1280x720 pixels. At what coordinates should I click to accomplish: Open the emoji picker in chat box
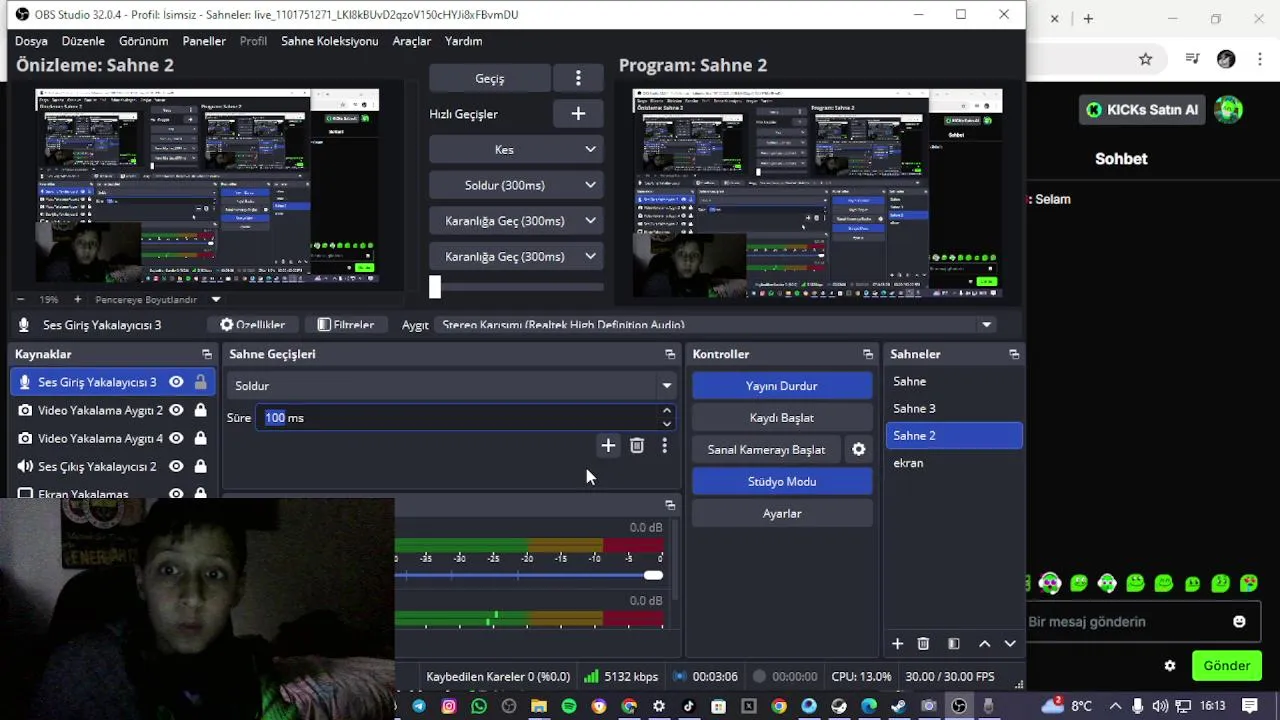pos(1239,621)
